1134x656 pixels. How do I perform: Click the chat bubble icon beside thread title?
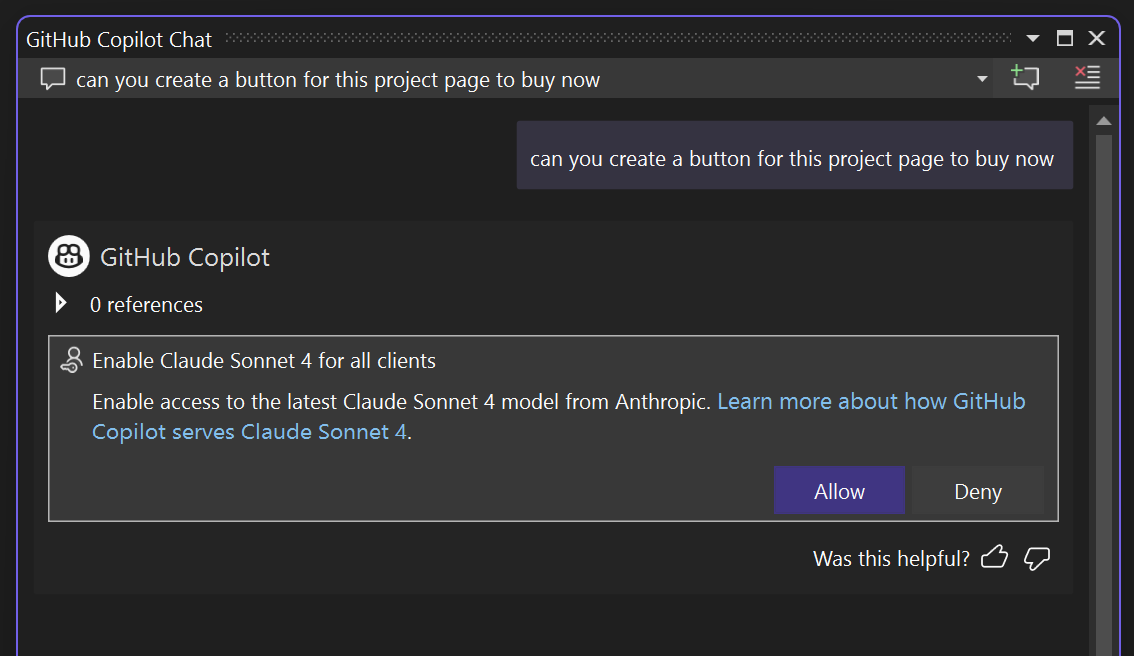[53, 79]
